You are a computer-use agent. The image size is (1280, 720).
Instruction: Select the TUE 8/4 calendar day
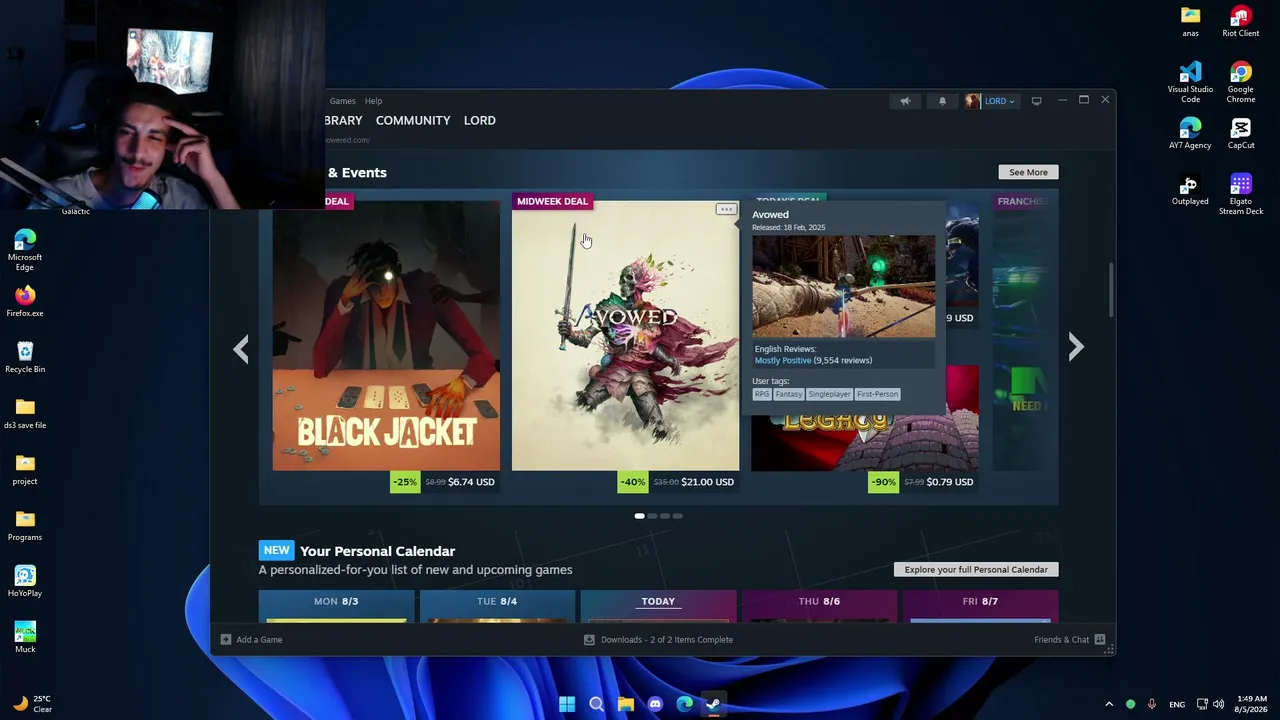click(x=497, y=601)
